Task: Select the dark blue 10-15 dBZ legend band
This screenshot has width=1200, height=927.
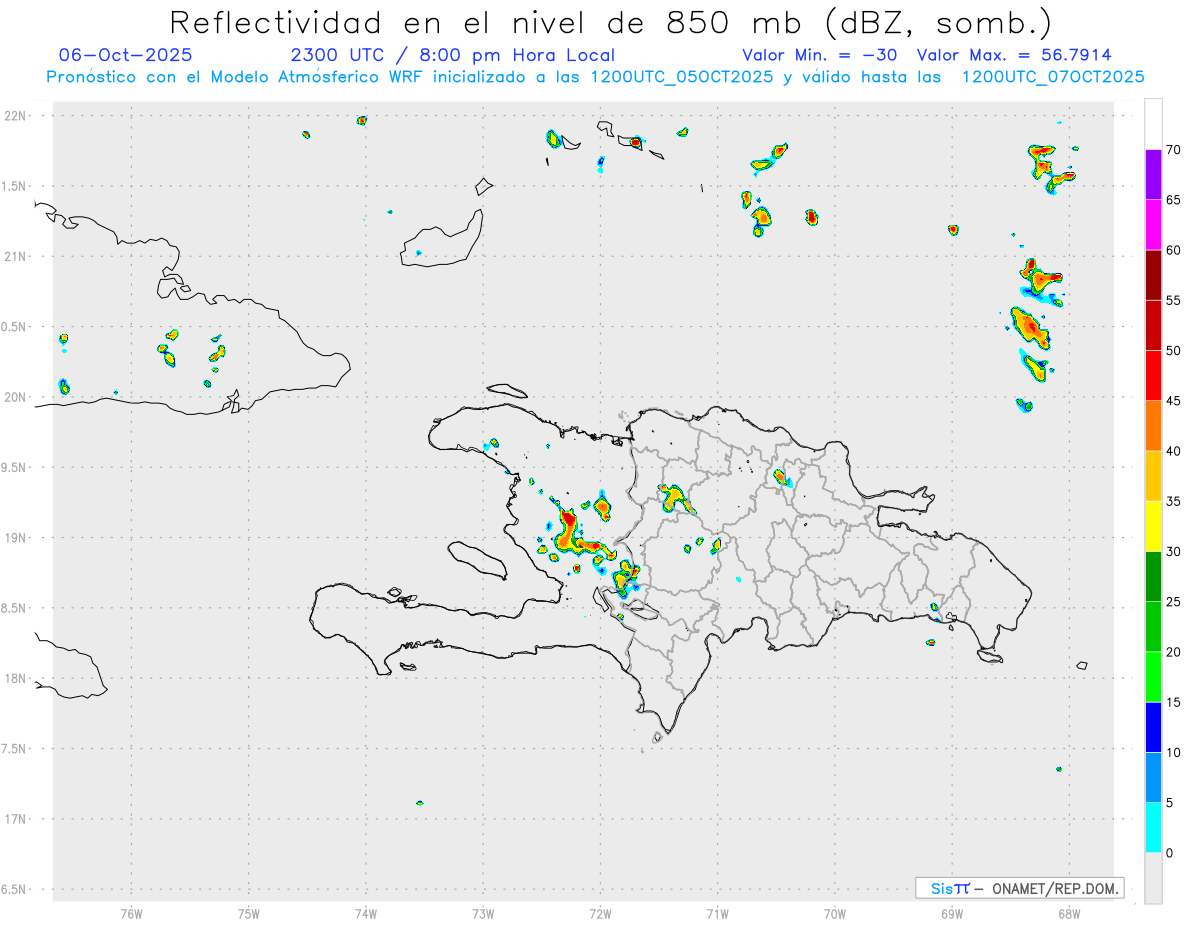Action: pos(1153,727)
